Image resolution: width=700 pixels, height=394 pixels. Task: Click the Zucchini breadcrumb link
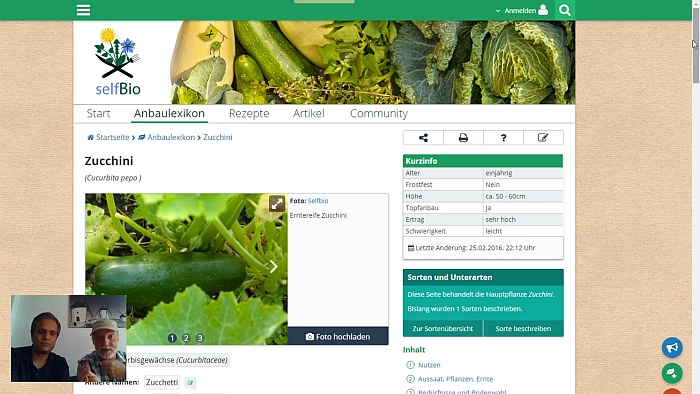[218, 137]
